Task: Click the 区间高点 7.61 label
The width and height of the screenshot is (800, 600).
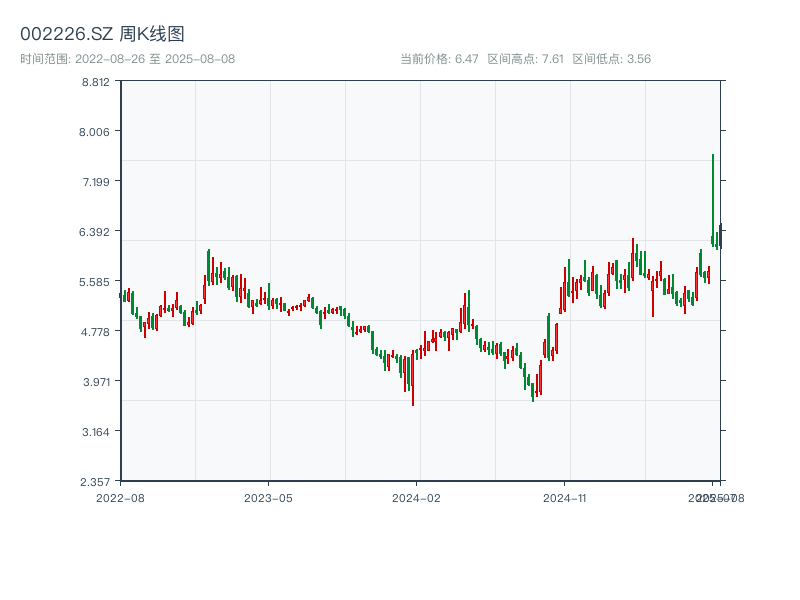Action: 525,59
